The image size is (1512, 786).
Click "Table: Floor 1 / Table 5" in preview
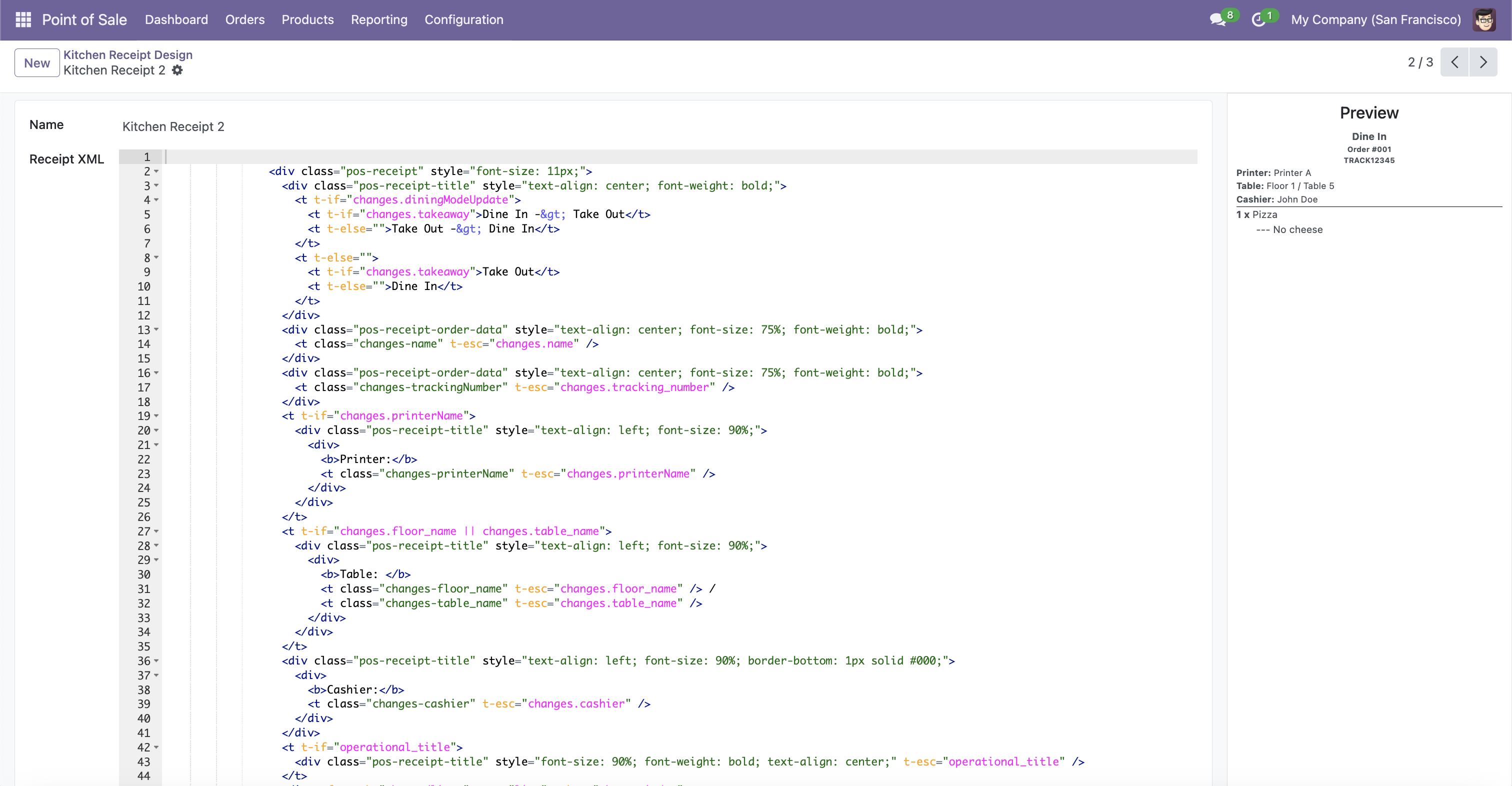tap(1285, 186)
